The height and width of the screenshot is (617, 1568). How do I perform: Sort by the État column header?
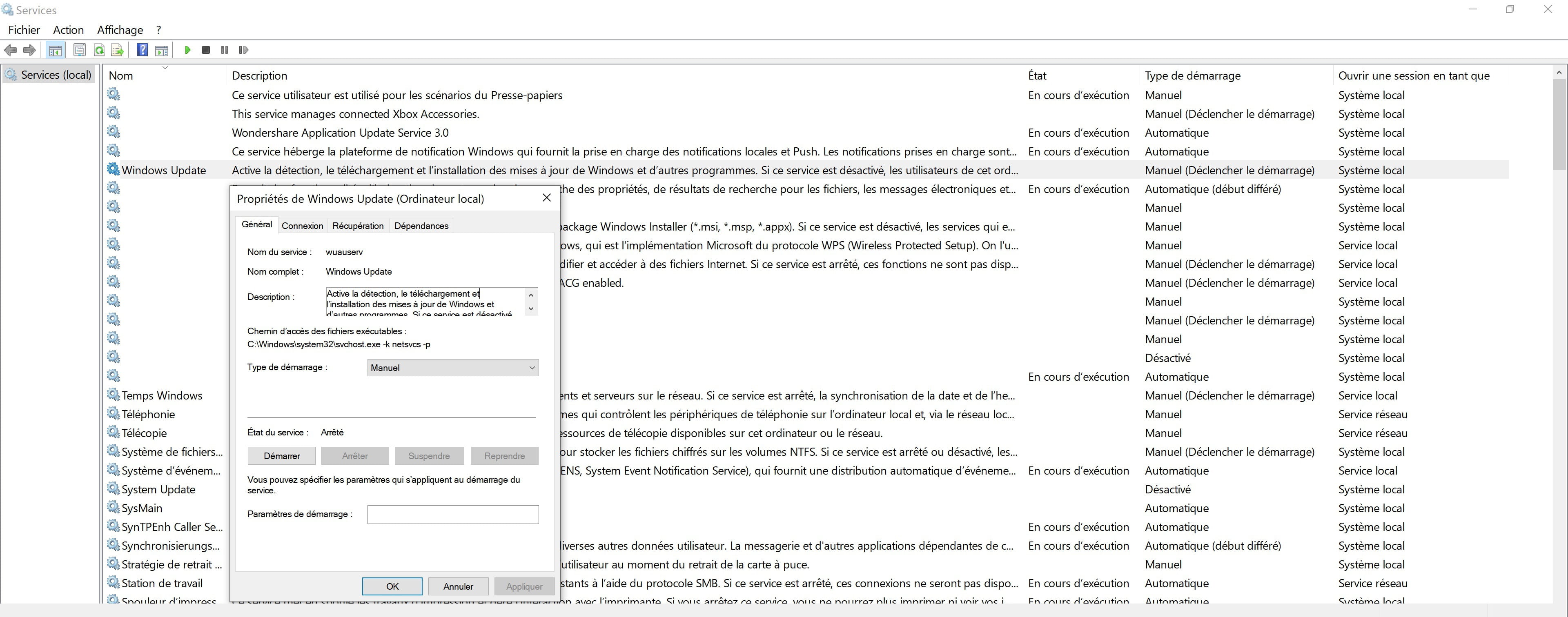click(x=1081, y=75)
